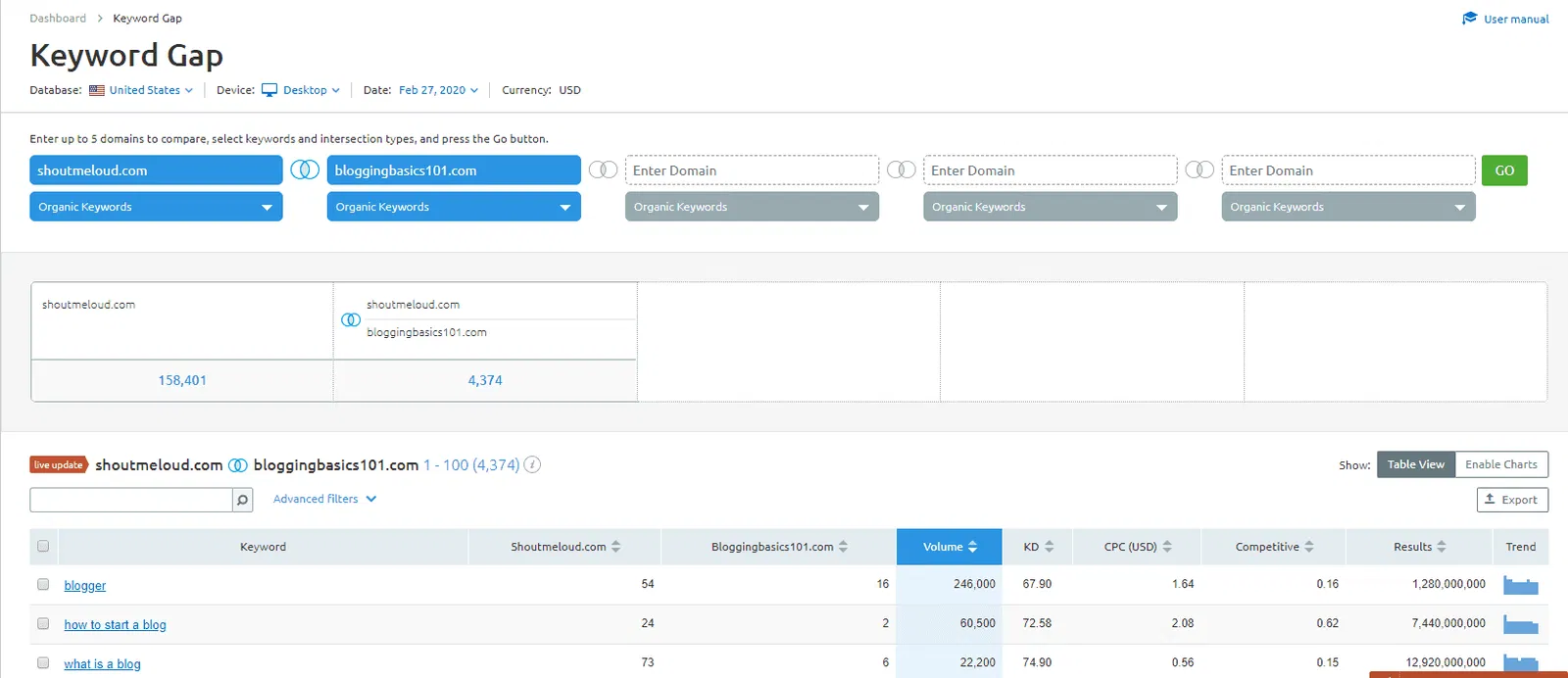Open the User manual graduation cap icon
1568x678 pixels.
coord(1469,19)
